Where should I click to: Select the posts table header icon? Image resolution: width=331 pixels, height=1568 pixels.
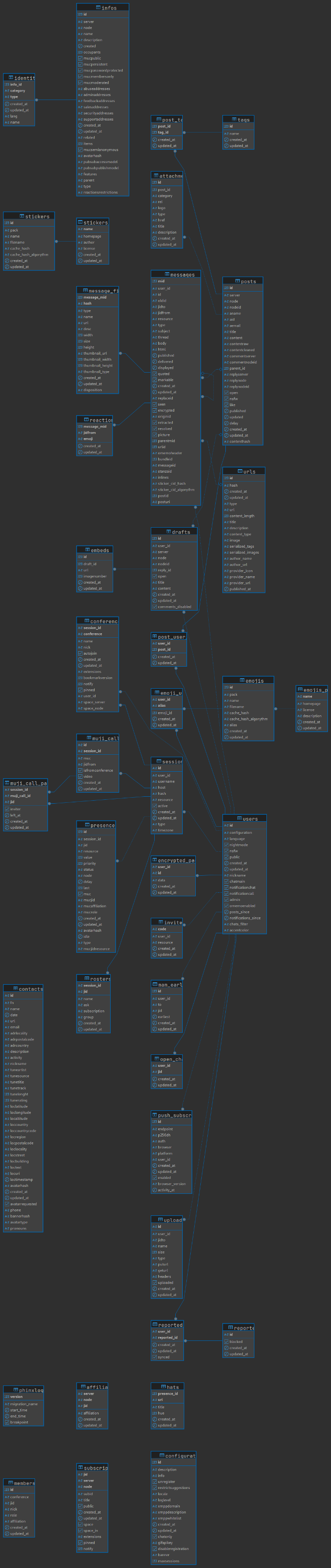tap(237, 281)
